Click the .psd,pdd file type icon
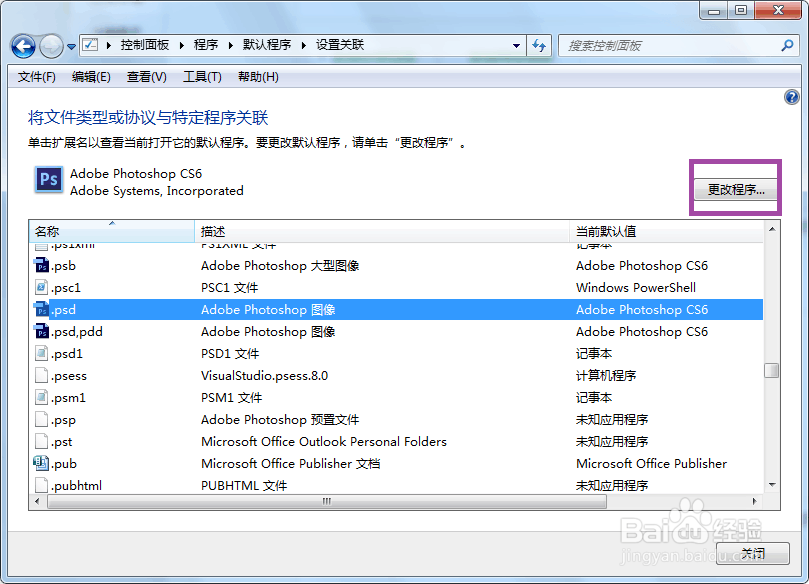 coord(41,331)
